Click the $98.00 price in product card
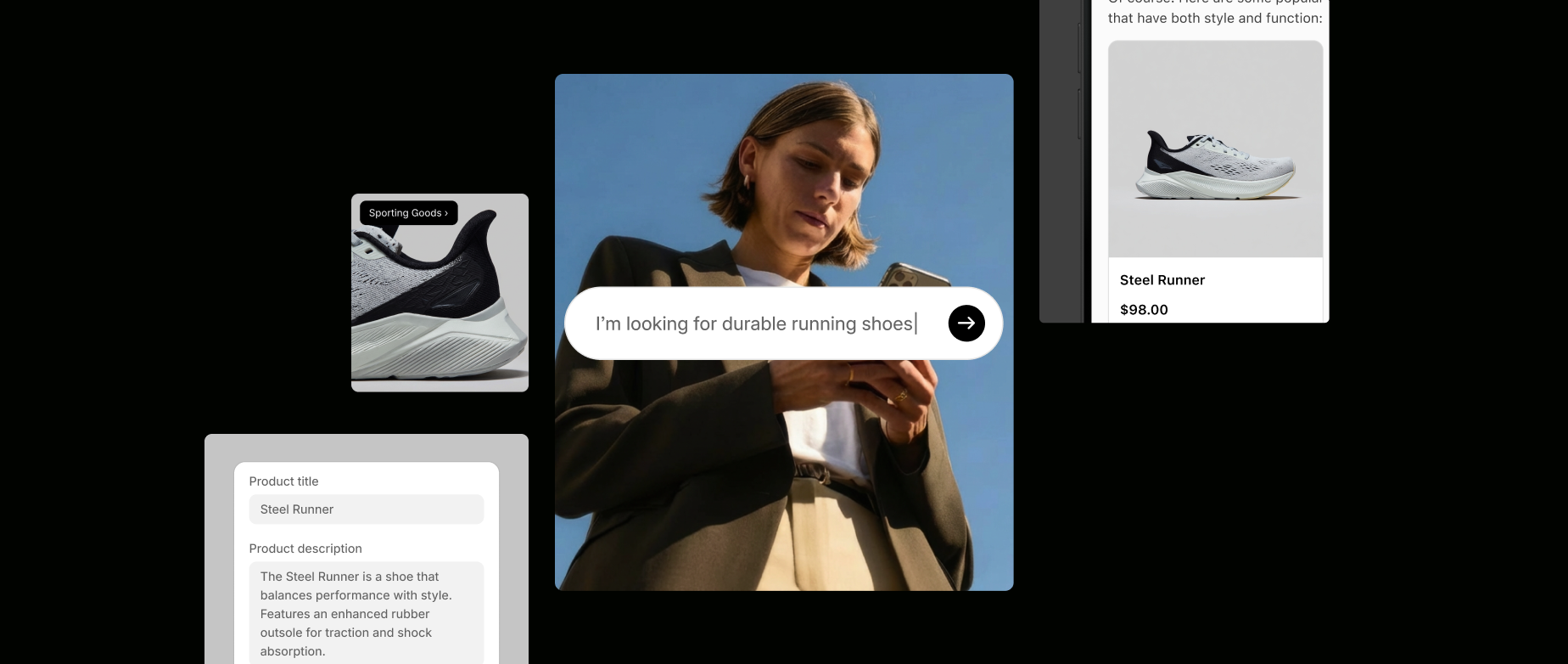 pyautogui.click(x=1144, y=310)
